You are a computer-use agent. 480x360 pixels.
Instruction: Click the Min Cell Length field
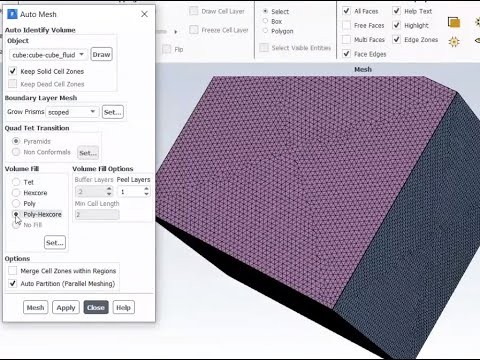(x=97, y=214)
